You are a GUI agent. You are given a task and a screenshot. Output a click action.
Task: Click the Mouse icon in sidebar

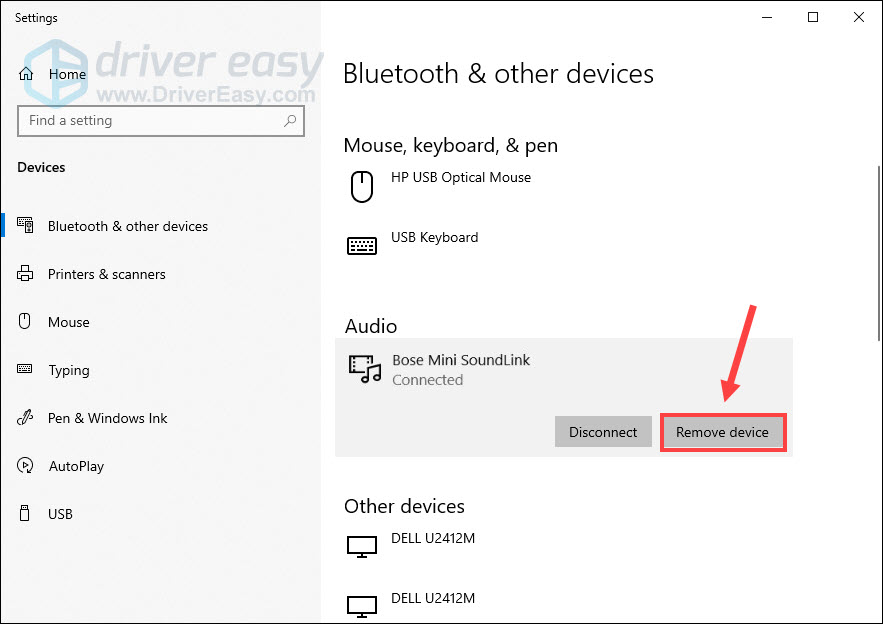[26, 322]
